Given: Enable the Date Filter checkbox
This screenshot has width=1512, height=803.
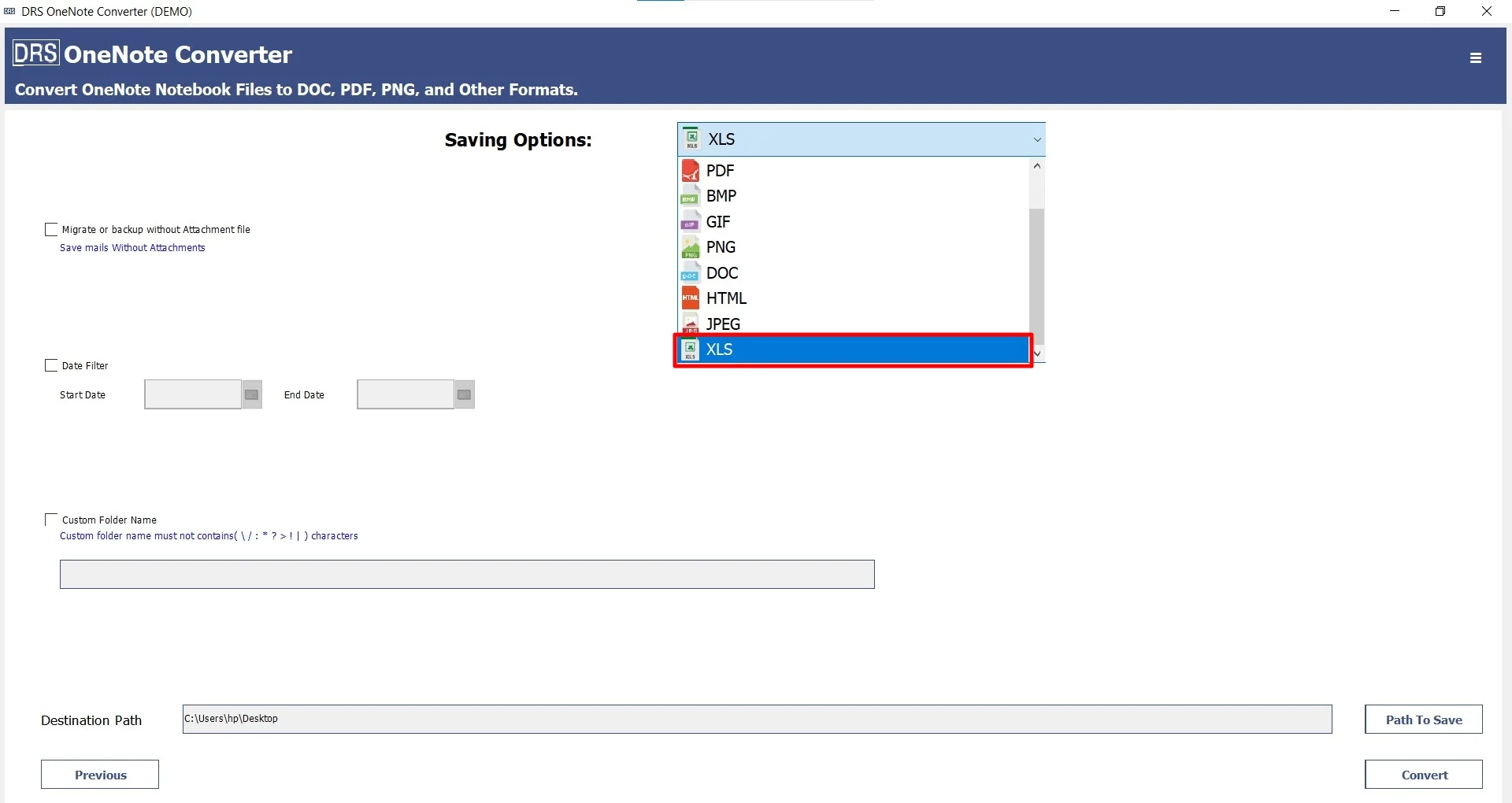Looking at the screenshot, I should click(x=51, y=365).
